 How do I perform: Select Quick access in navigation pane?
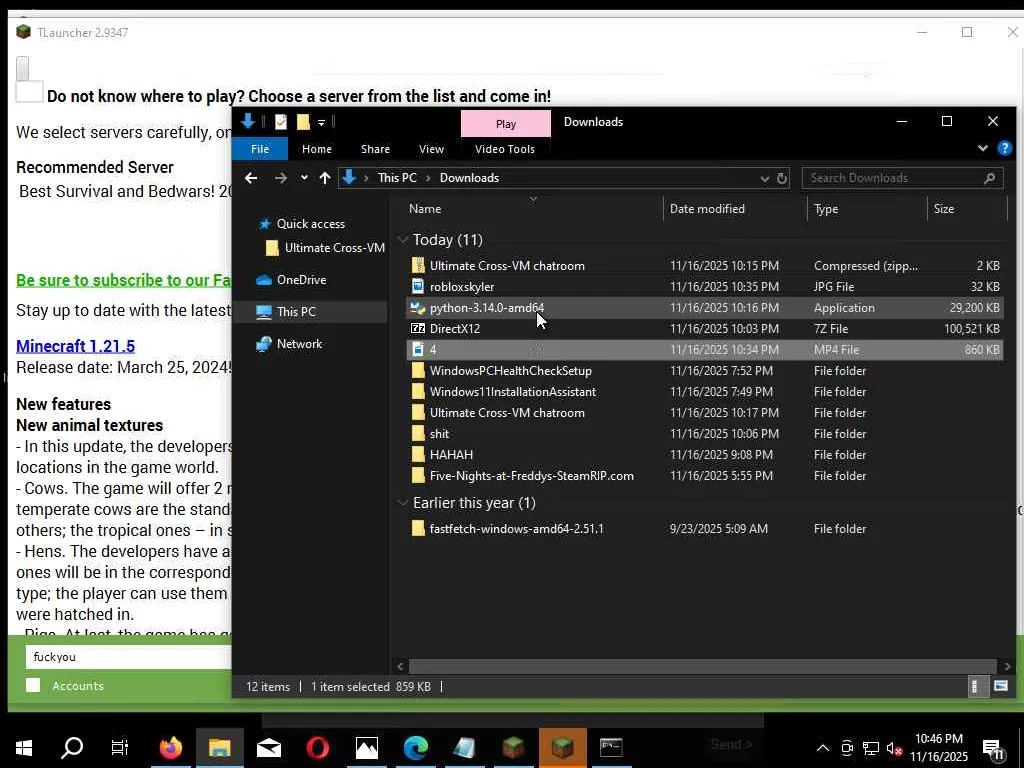click(310, 224)
